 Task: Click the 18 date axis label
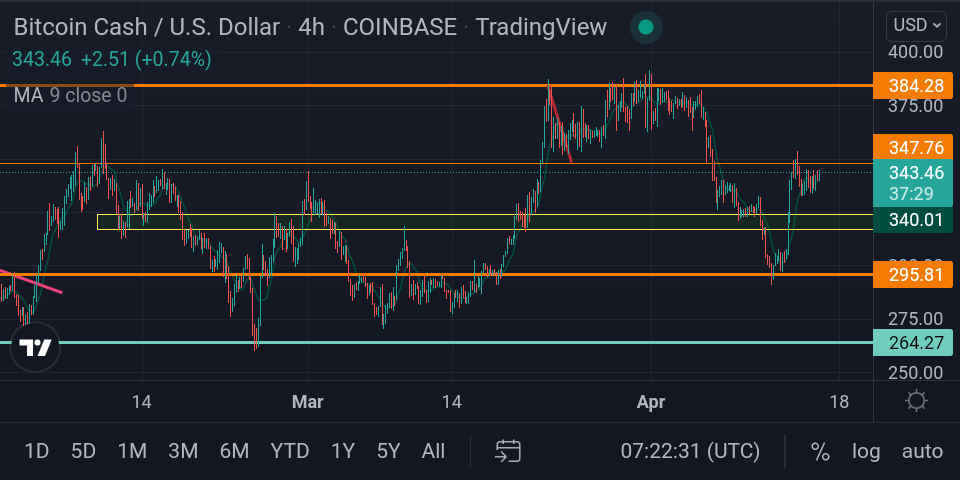pyautogui.click(x=840, y=402)
